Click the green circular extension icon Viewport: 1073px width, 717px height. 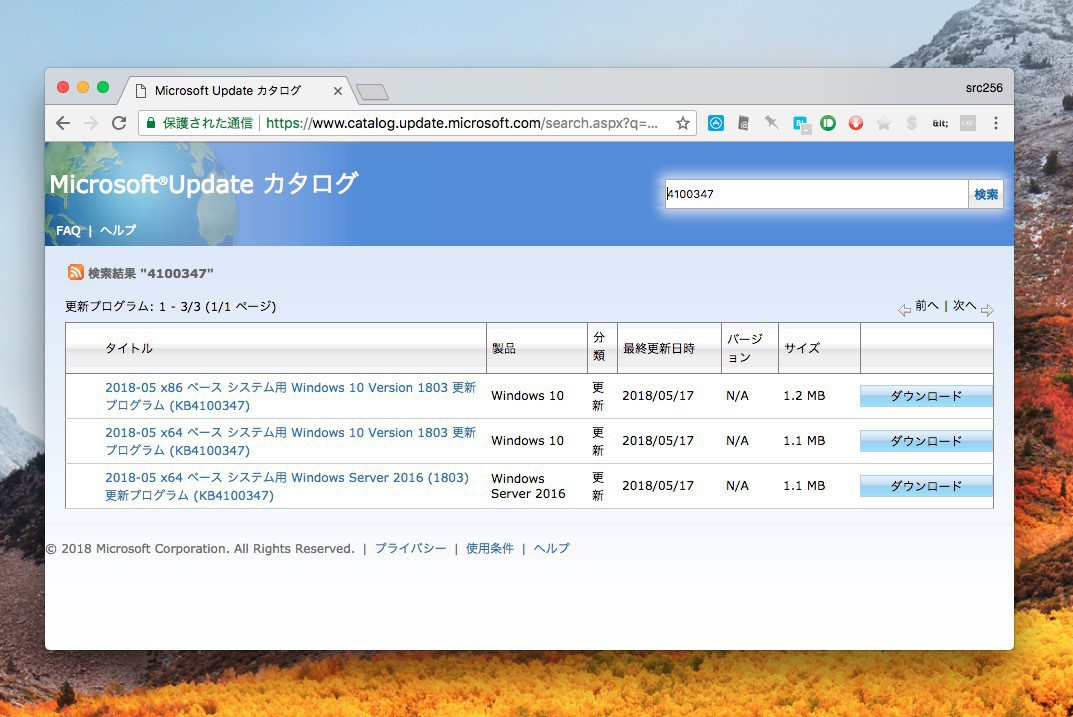[828, 123]
